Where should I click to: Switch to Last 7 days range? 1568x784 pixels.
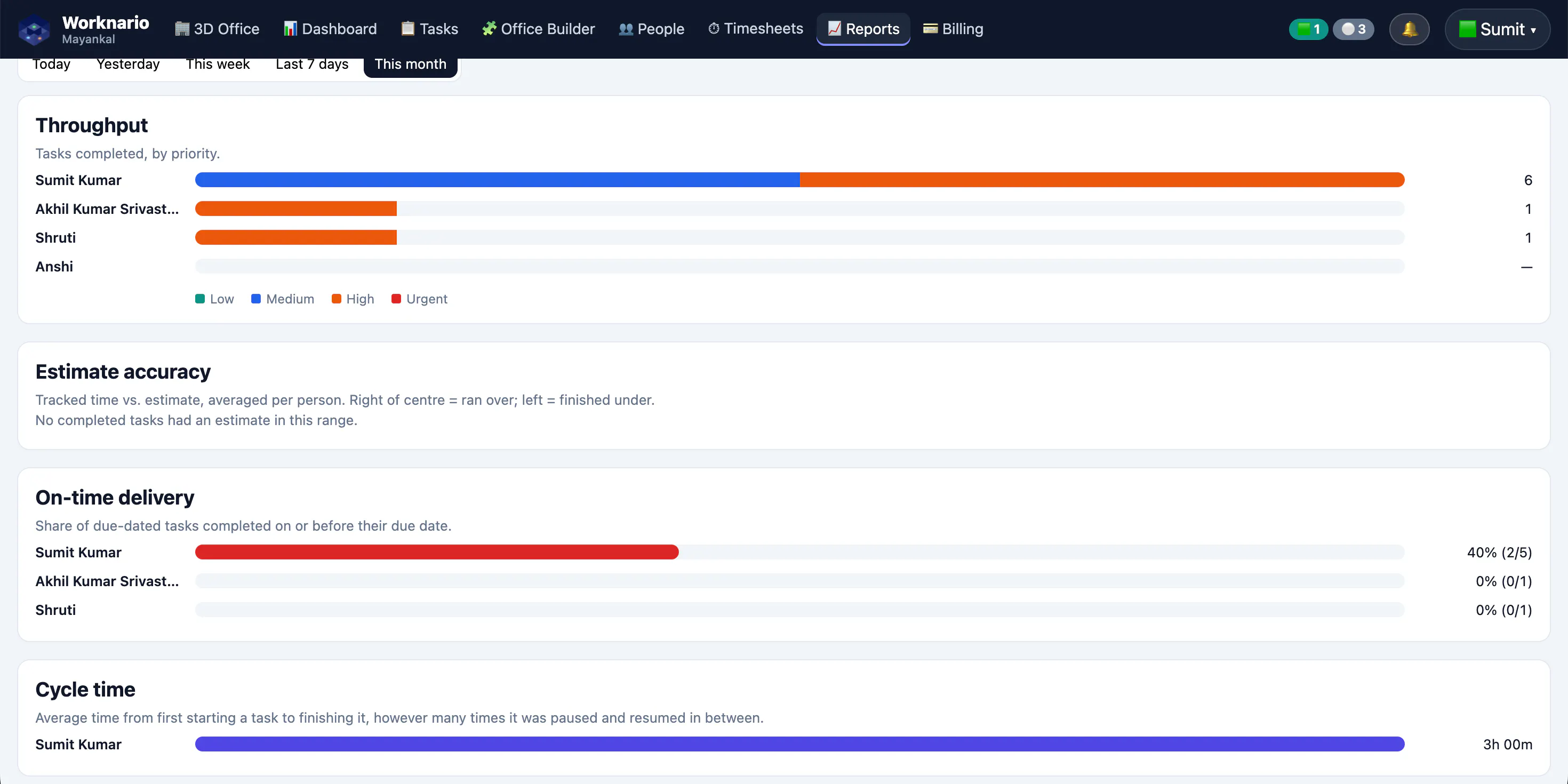(x=311, y=65)
